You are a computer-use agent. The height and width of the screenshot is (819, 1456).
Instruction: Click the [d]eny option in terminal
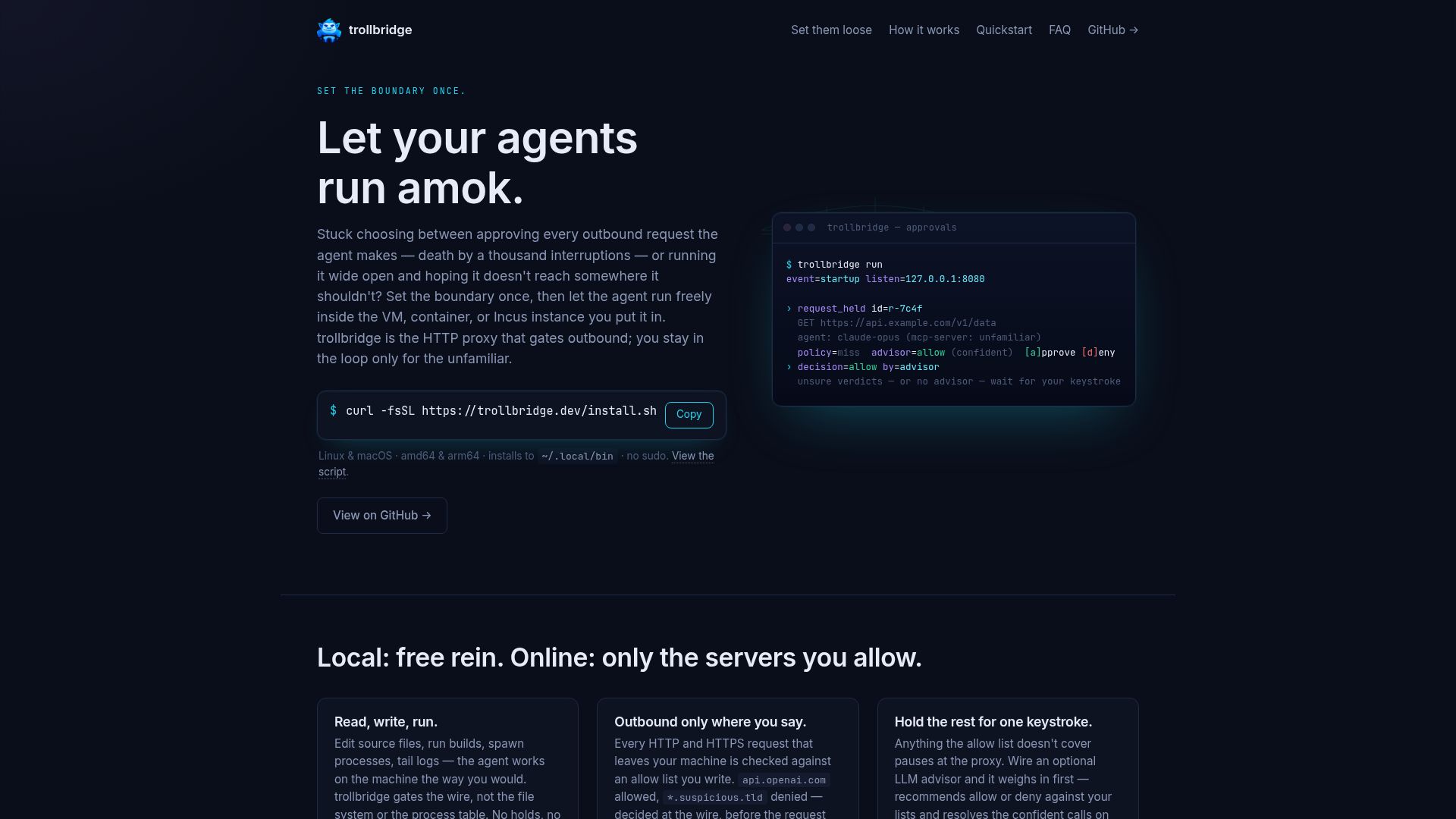pyautogui.click(x=1098, y=353)
